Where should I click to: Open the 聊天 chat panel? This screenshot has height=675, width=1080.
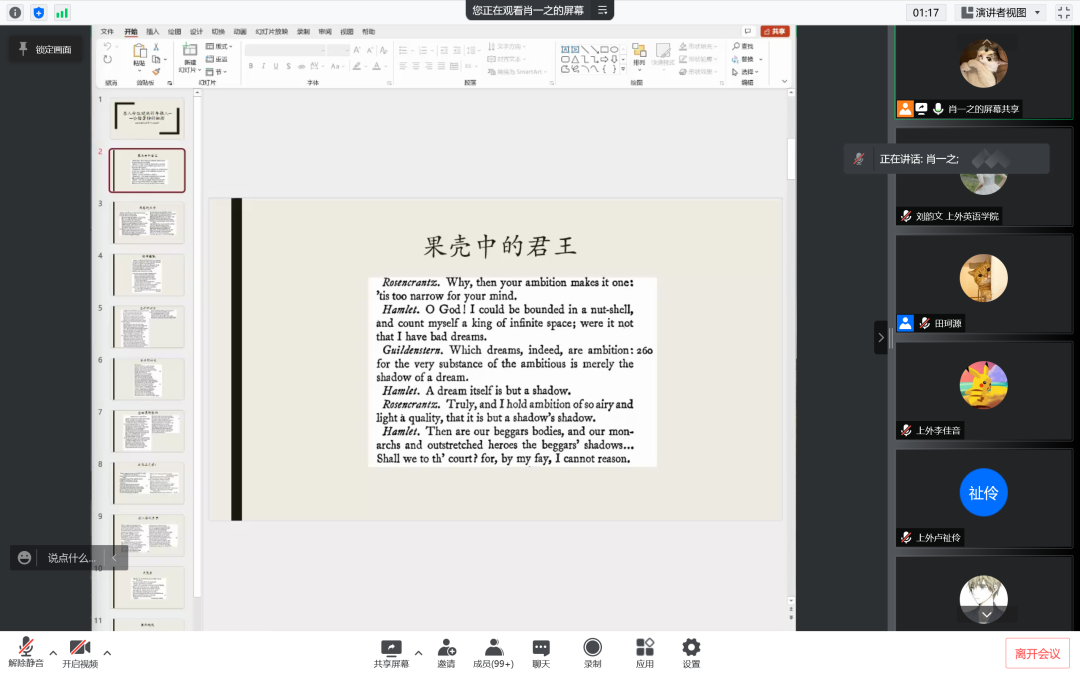pos(541,653)
